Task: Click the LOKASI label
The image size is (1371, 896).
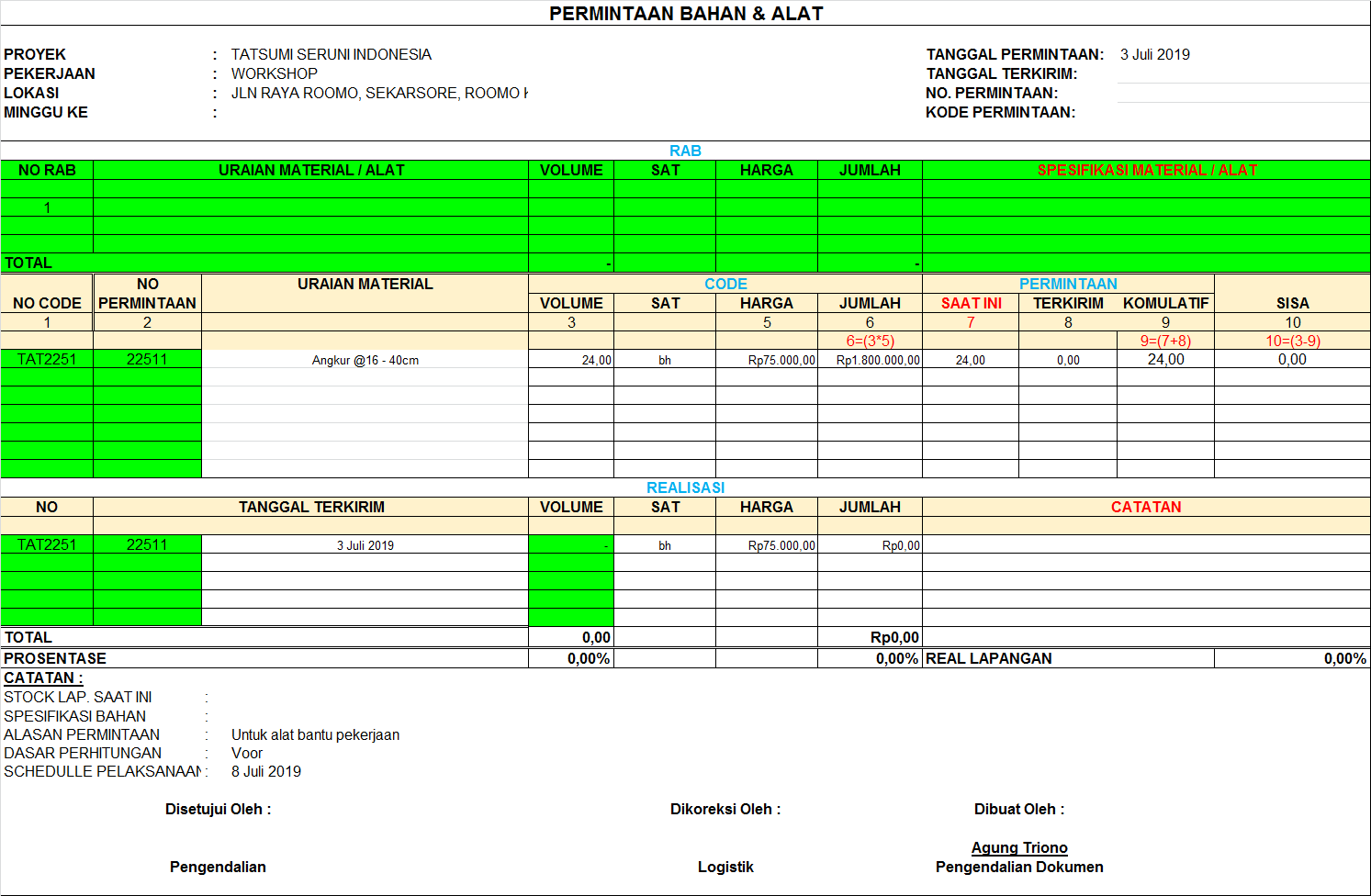Action: (31, 93)
